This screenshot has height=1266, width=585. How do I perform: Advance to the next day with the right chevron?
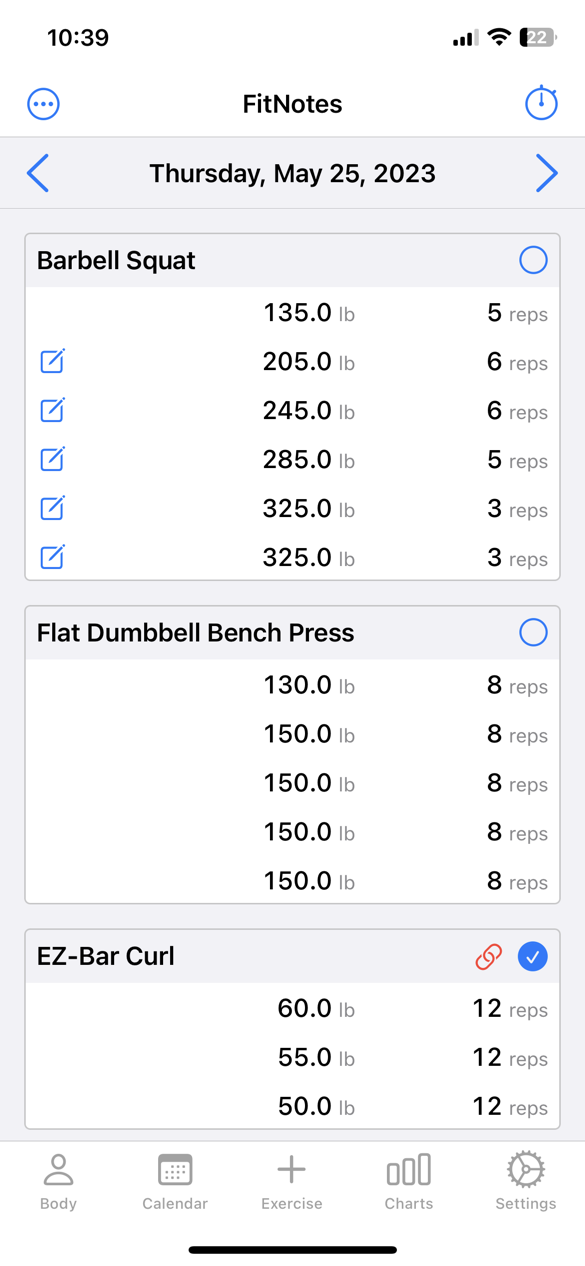(x=547, y=172)
